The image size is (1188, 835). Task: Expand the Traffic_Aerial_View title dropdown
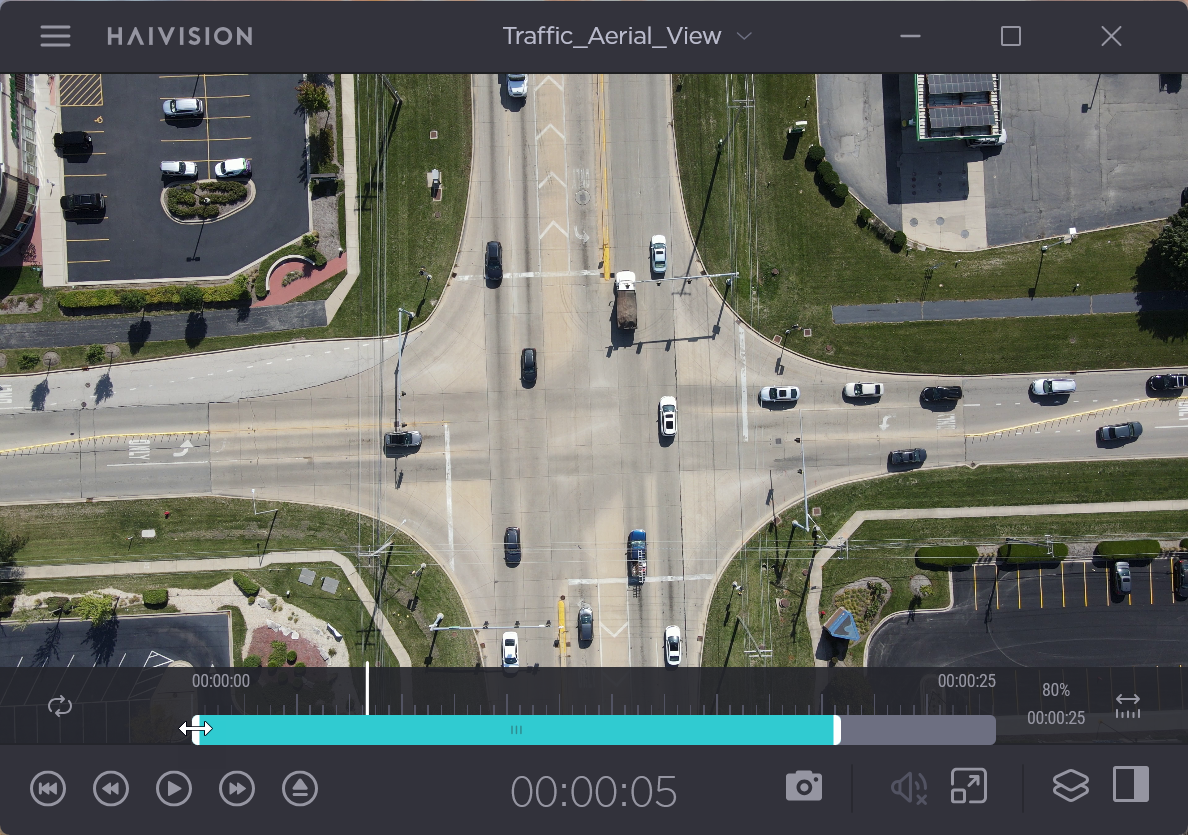743,37
